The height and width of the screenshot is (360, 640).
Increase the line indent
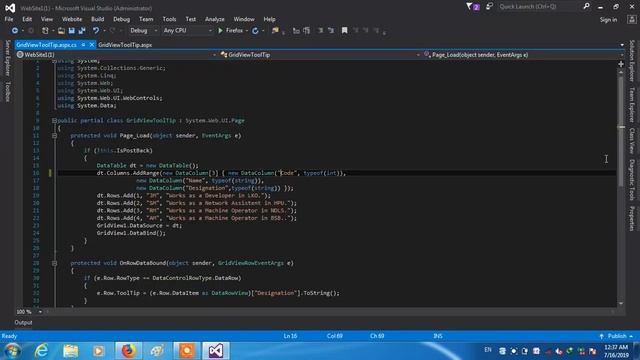331,31
